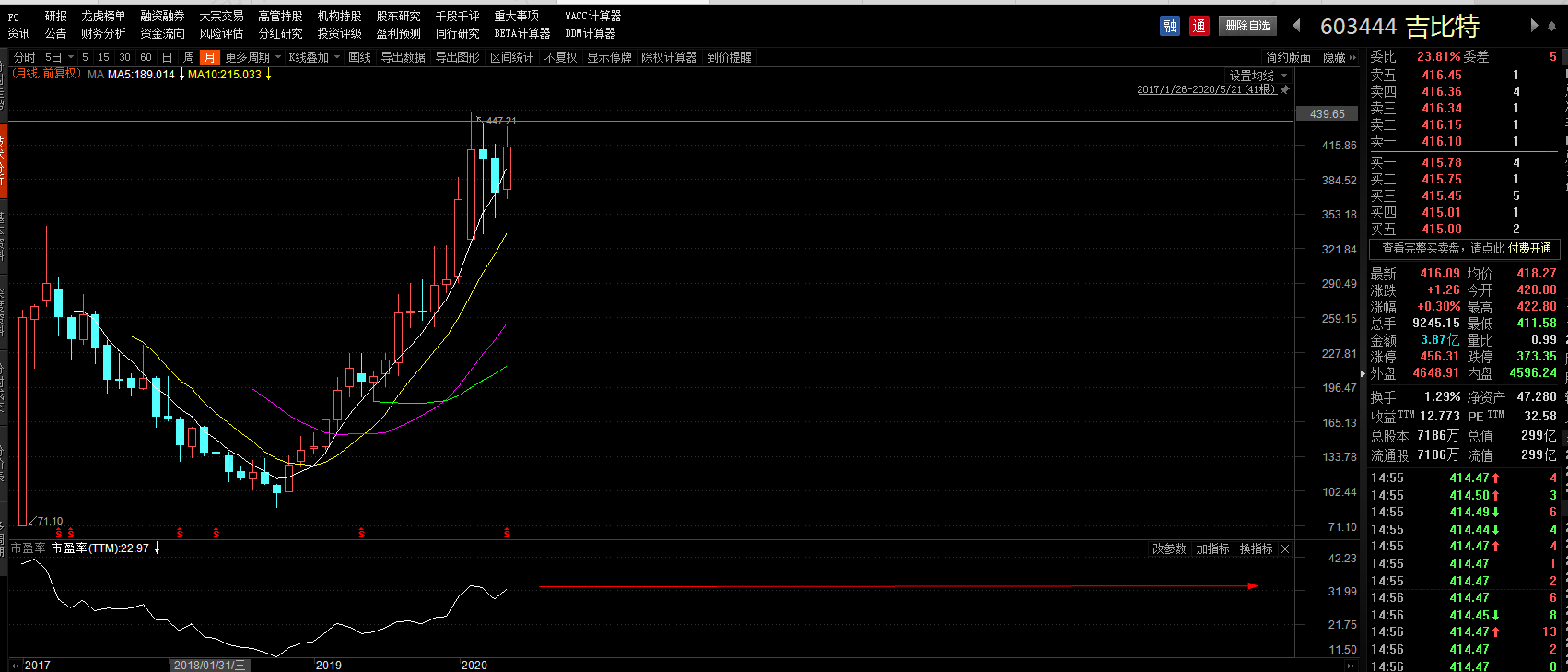Click the pin icon next to date range
Screen dimensions: 1568x672
point(1285,89)
